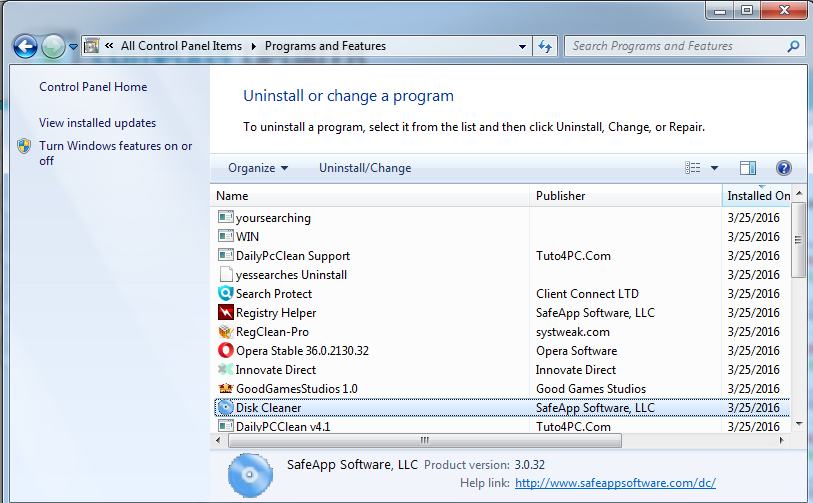813x503 pixels.
Task: Click the GoodGamesStudios crown icon
Action: coord(225,389)
